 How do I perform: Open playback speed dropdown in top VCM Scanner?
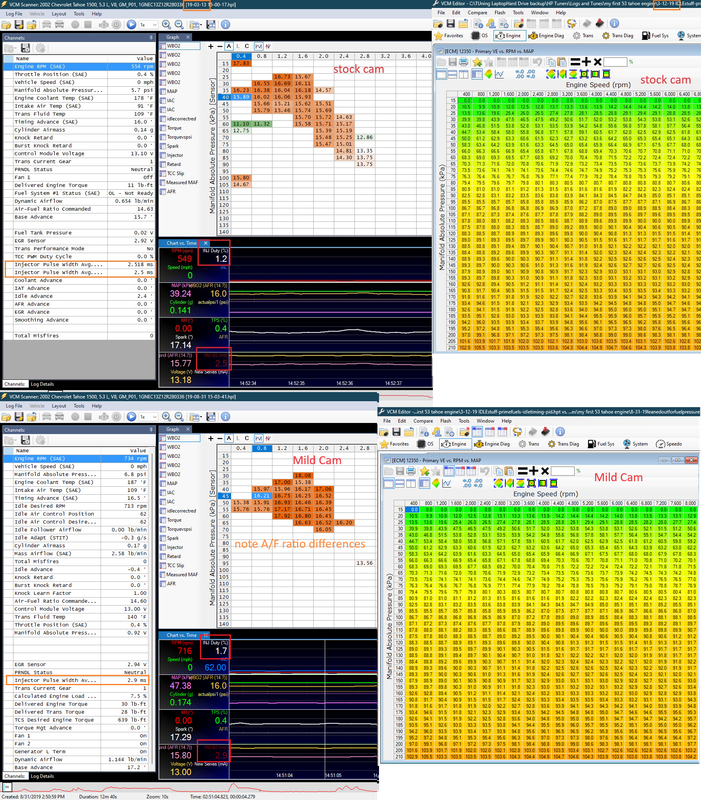149,24
